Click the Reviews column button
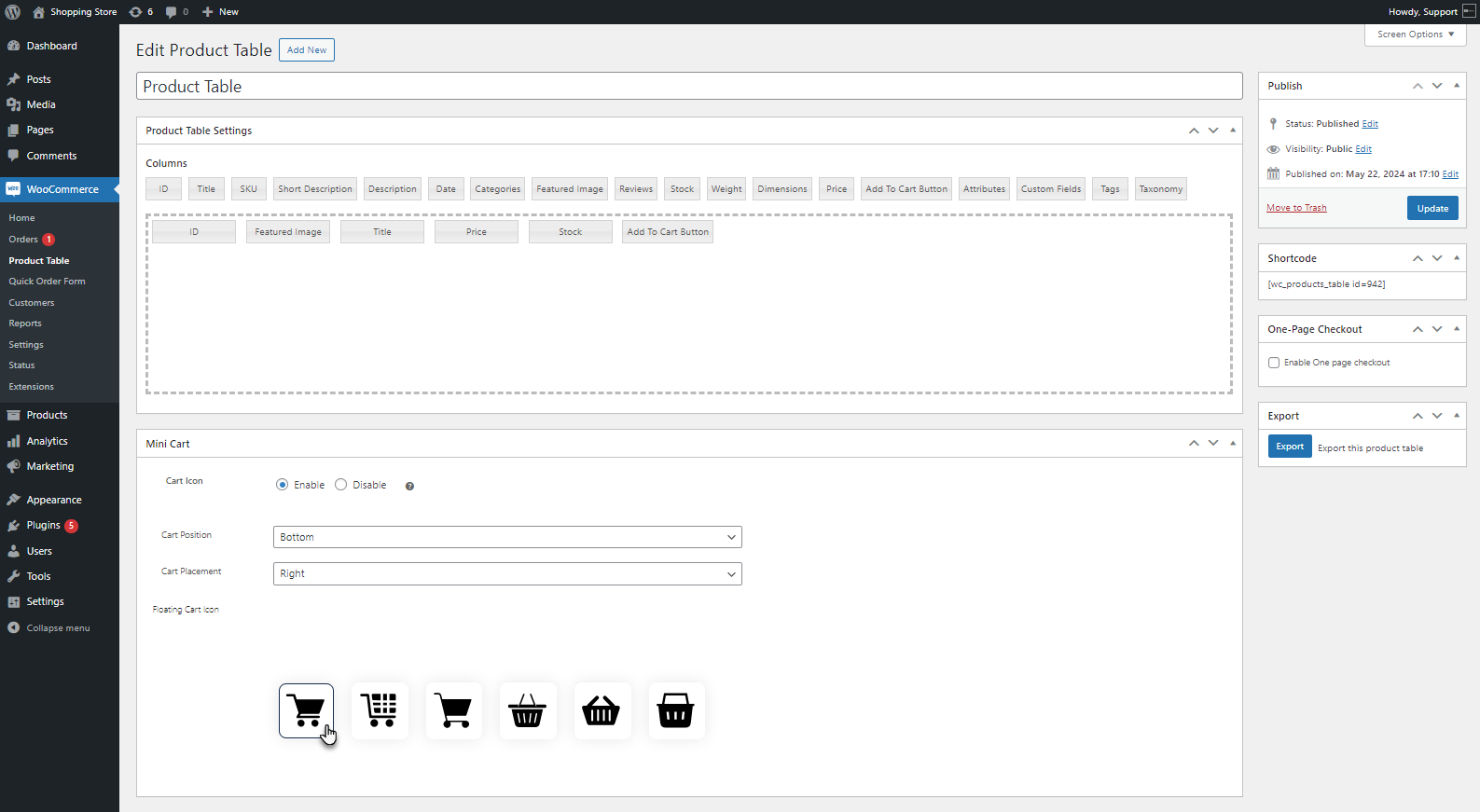The width and height of the screenshot is (1480, 812). (636, 189)
